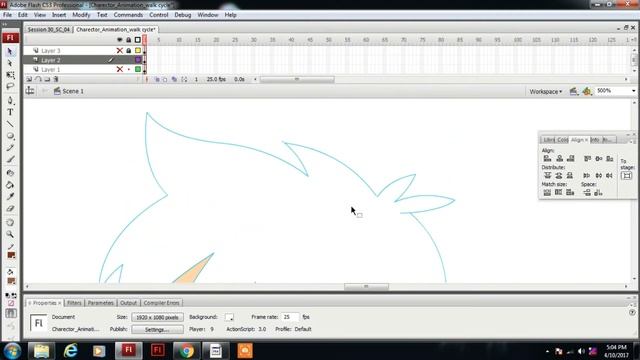
Task: Select the Oval shape tool
Action: click(x=10, y=136)
